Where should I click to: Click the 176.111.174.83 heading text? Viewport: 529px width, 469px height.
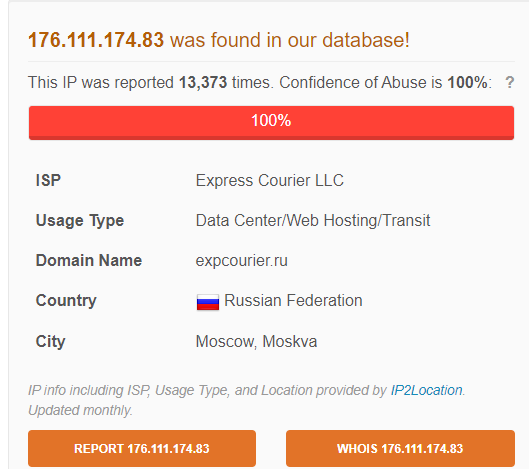coord(96,40)
